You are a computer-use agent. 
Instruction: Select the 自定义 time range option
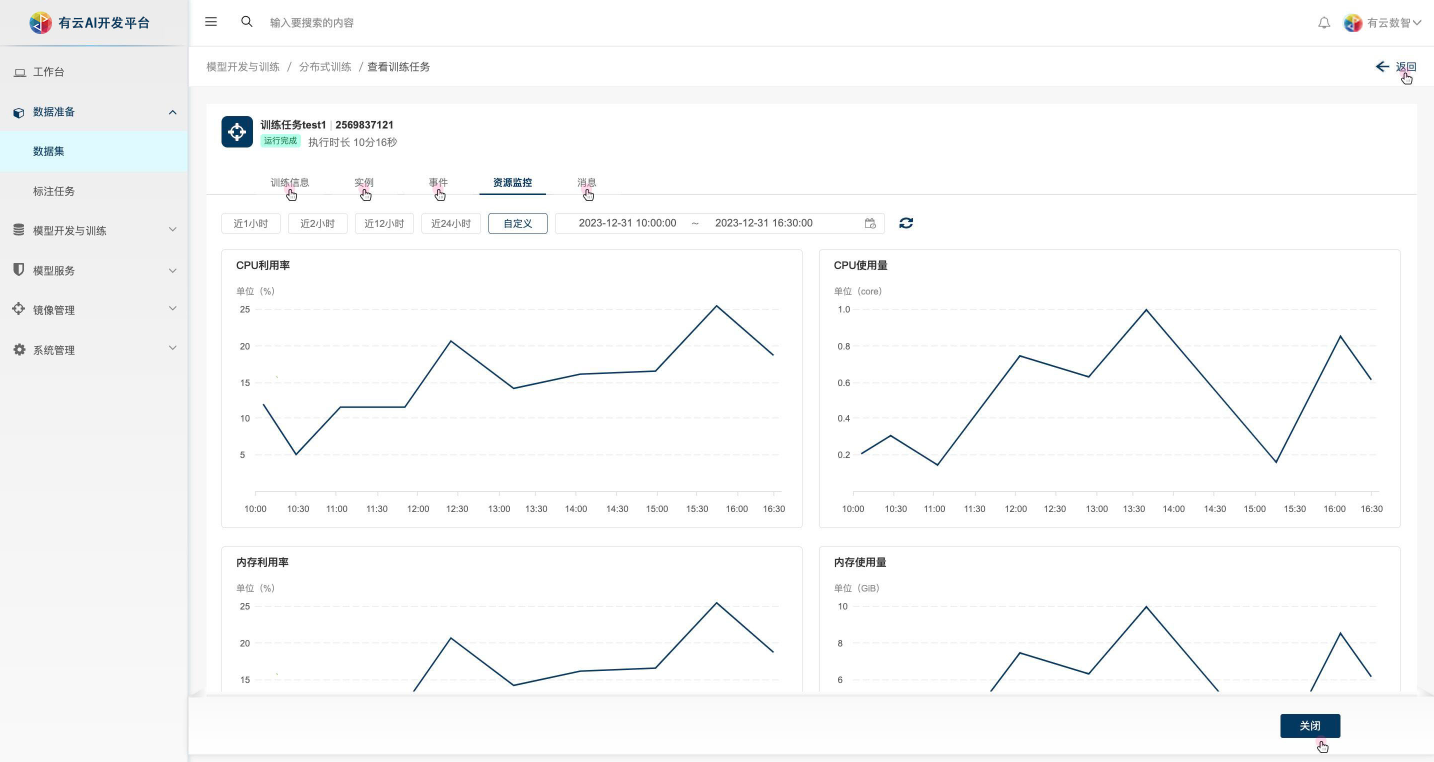(x=518, y=223)
